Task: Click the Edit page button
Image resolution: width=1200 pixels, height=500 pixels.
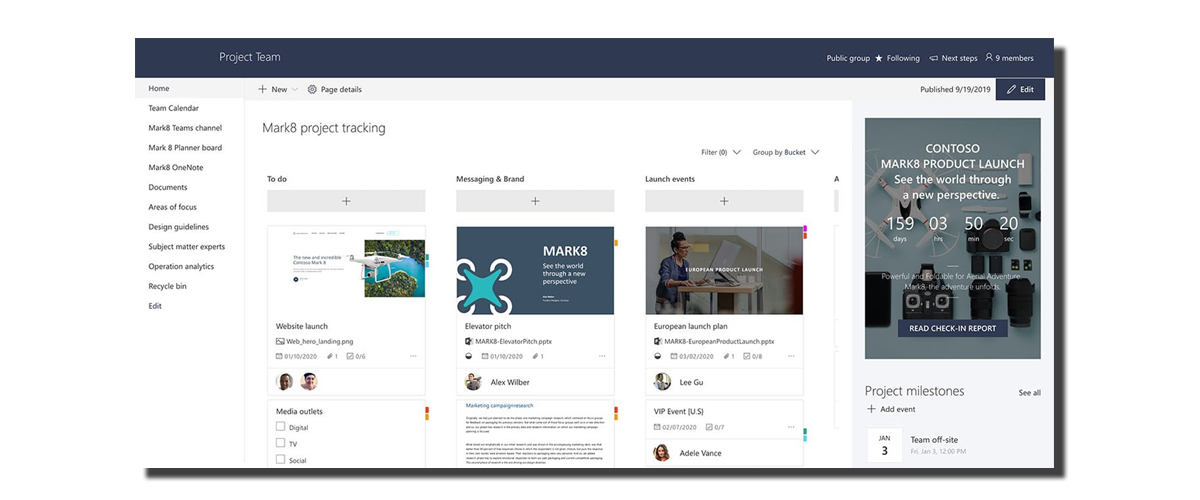Action: [x=1020, y=89]
